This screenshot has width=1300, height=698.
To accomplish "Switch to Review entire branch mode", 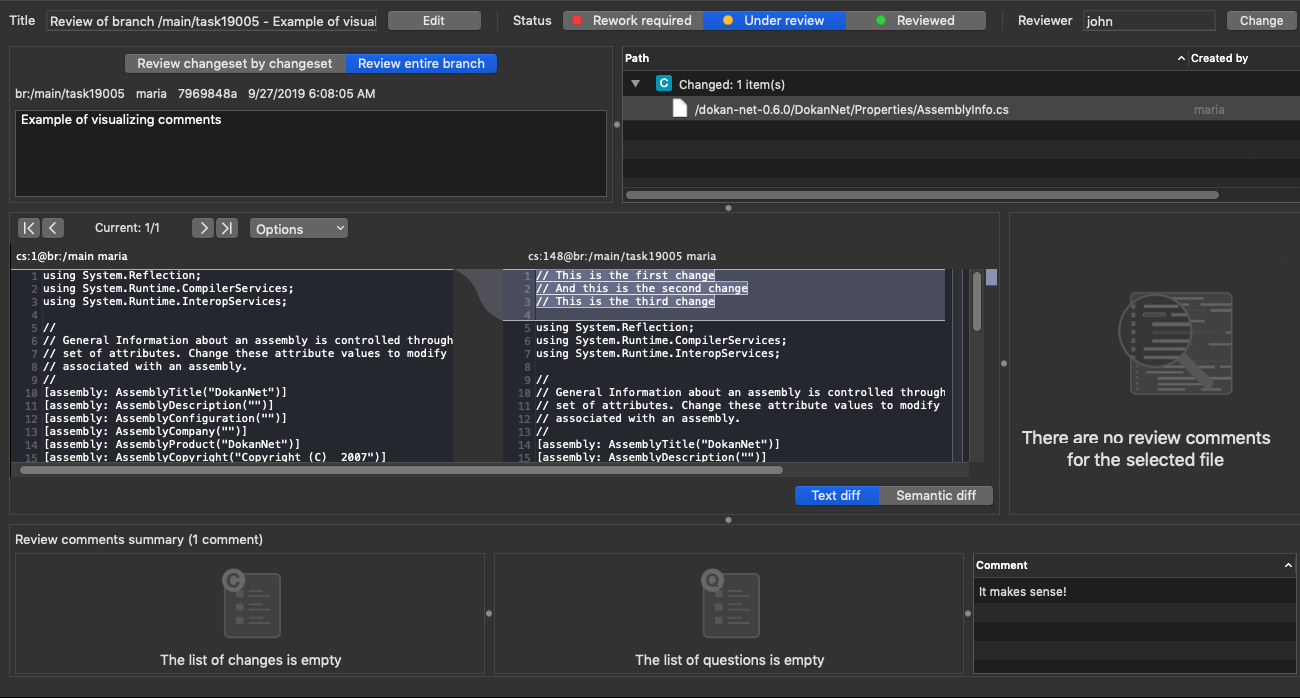I will coord(421,63).
